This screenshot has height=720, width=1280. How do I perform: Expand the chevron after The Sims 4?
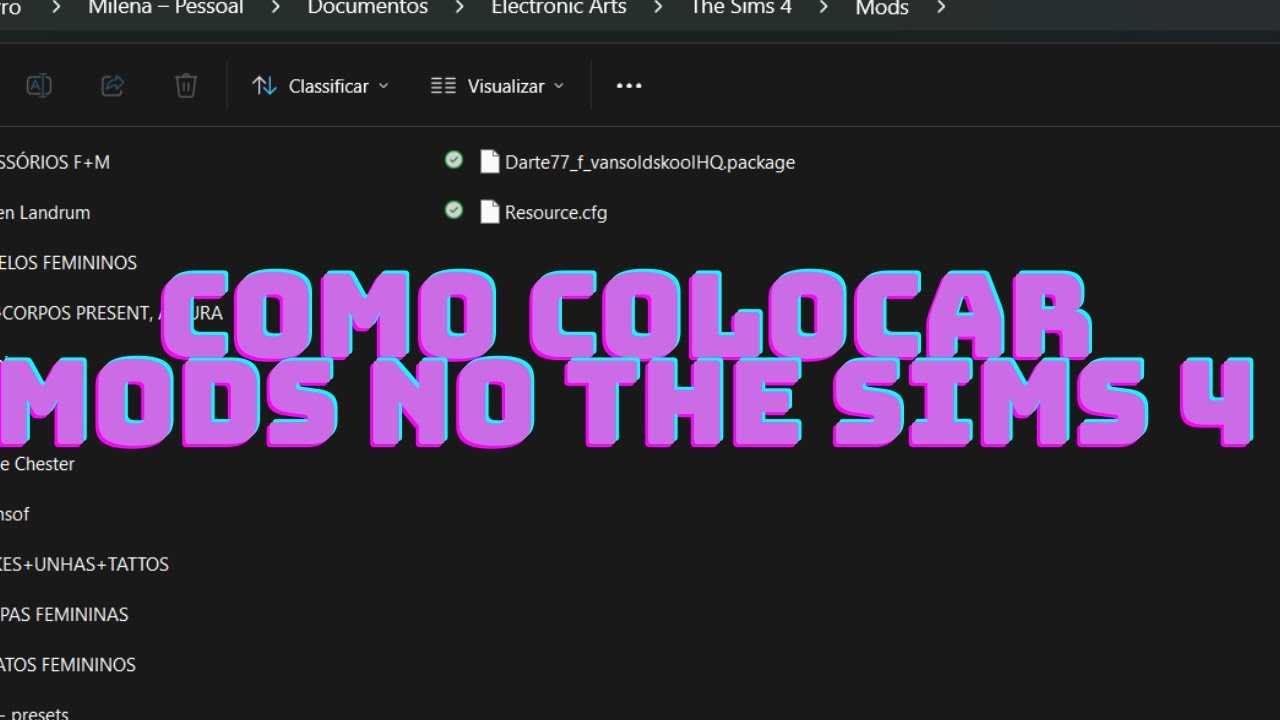coord(823,8)
